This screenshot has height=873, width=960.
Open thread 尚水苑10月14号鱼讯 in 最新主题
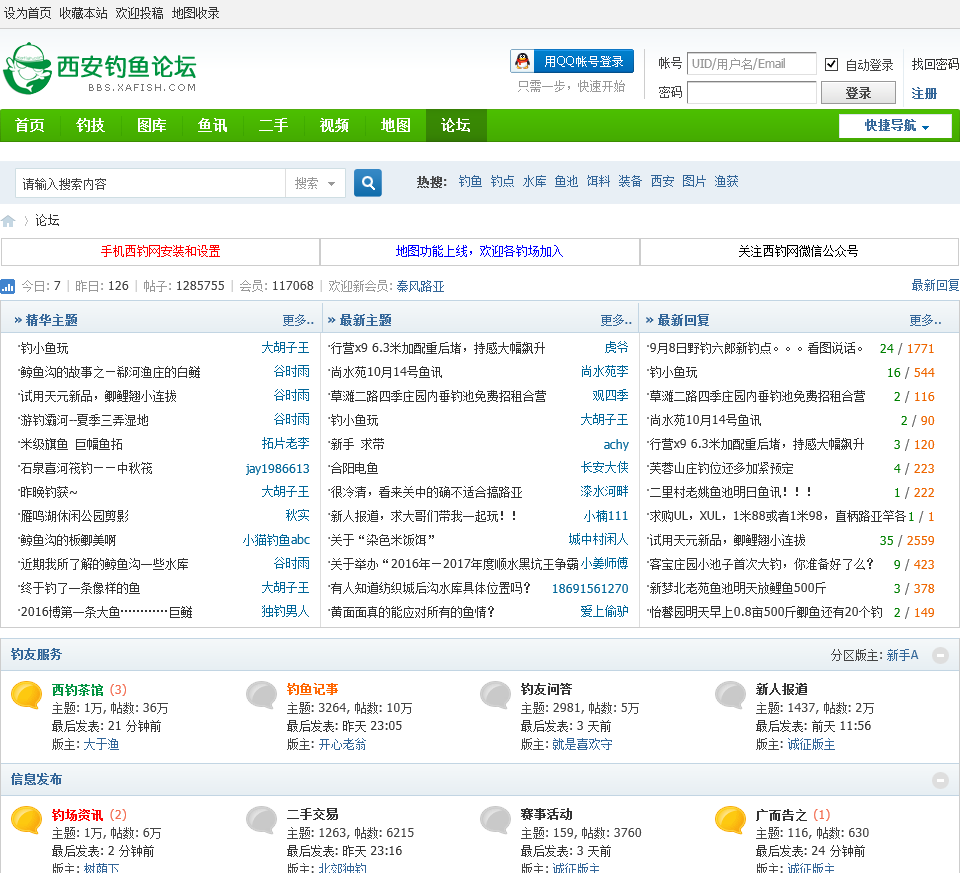(x=386, y=372)
